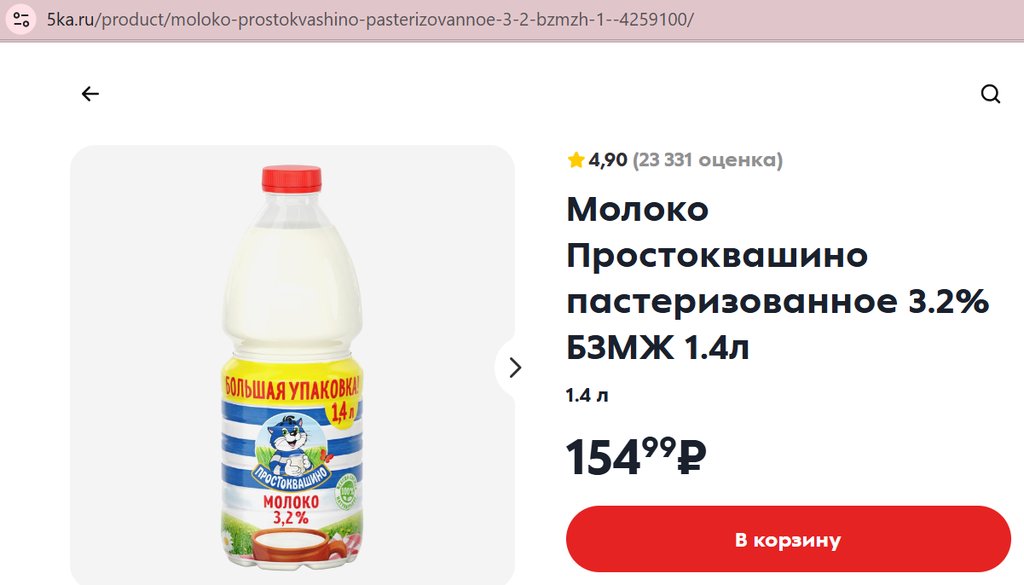Screen dimensions: 1024x585
Task: Click the yellow star rating icon
Action: pyautogui.click(x=575, y=160)
